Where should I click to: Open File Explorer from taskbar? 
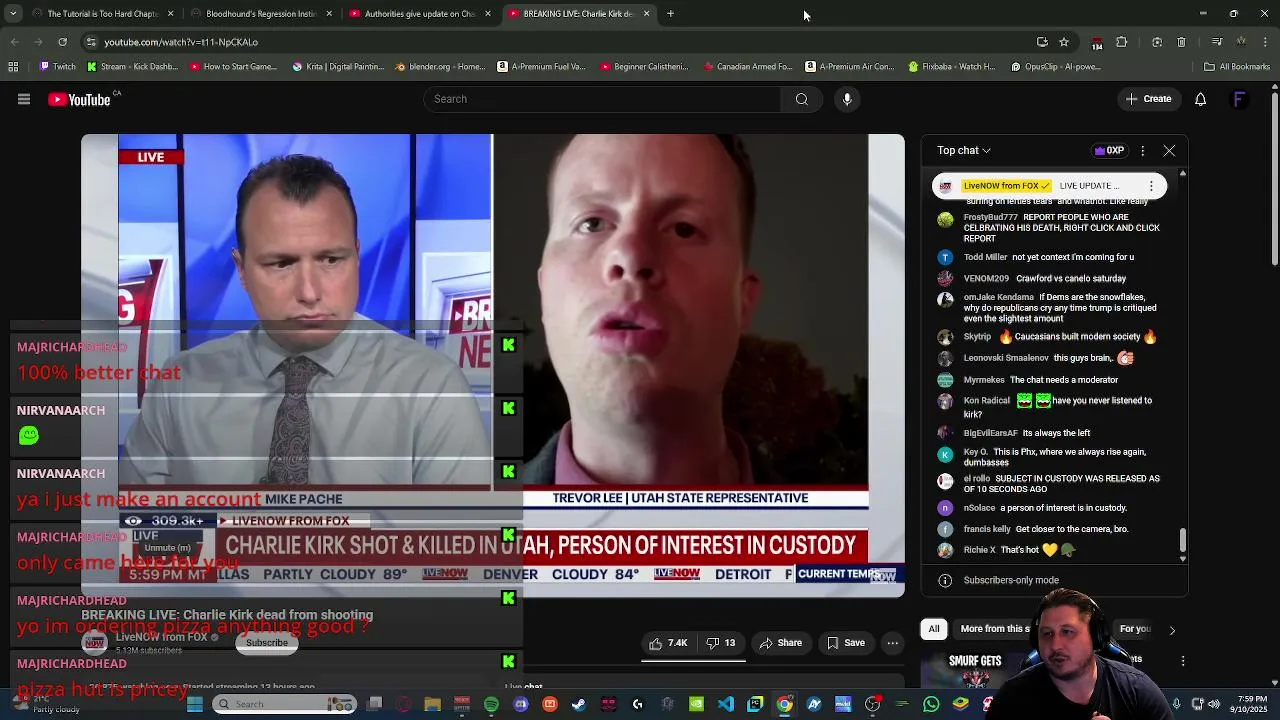pyautogui.click(x=433, y=705)
